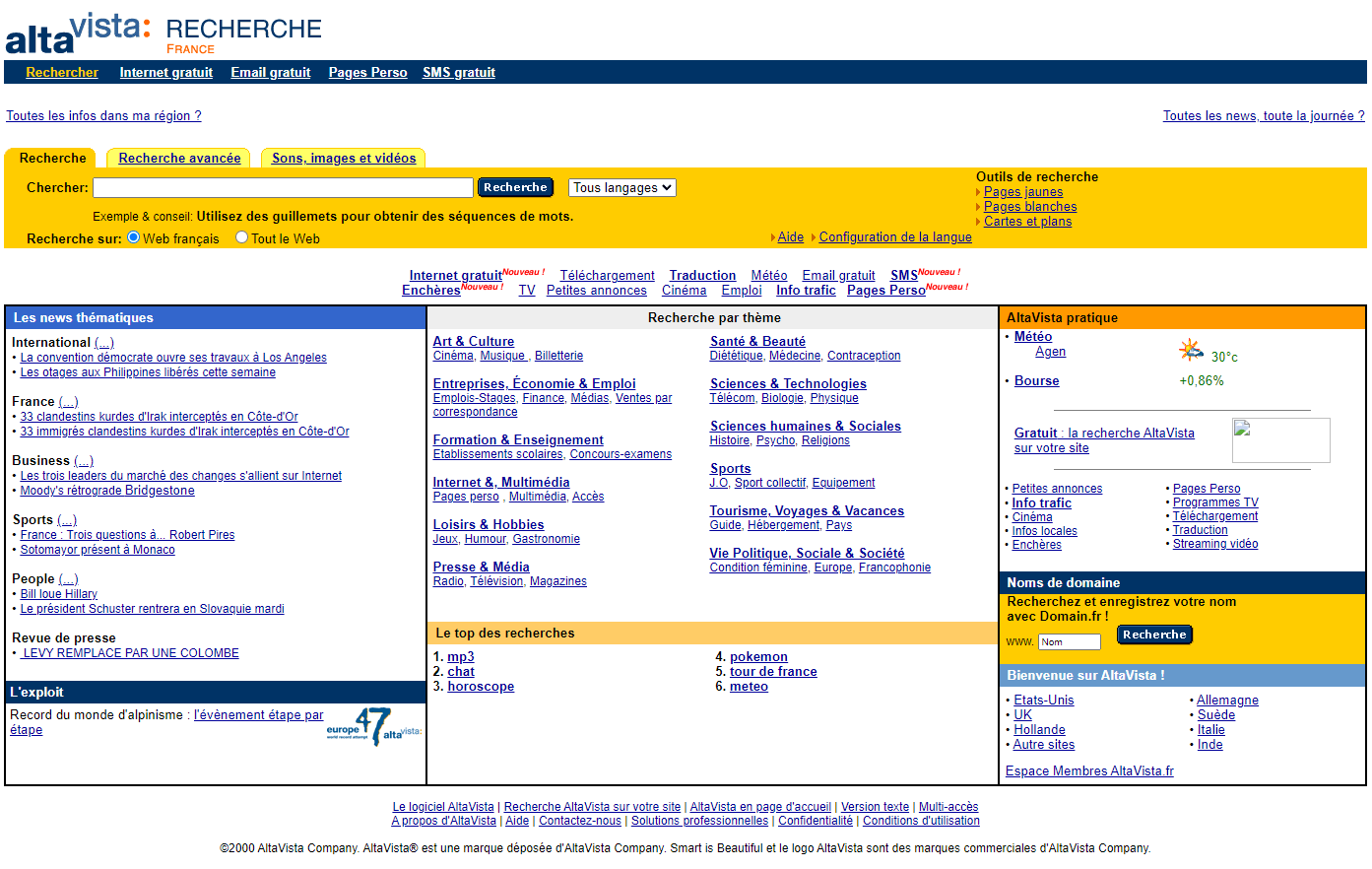Click the tour de france top search
The image size is (1372, 869).
pos(773,671)
